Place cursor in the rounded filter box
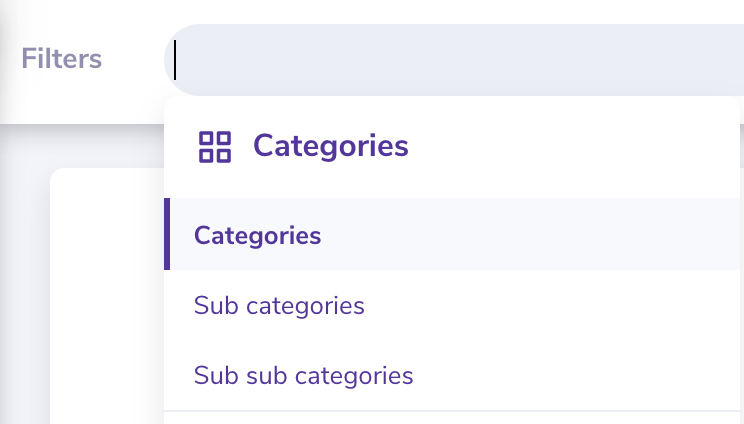Viewport: 744px width, 424px height. [454, 60]
